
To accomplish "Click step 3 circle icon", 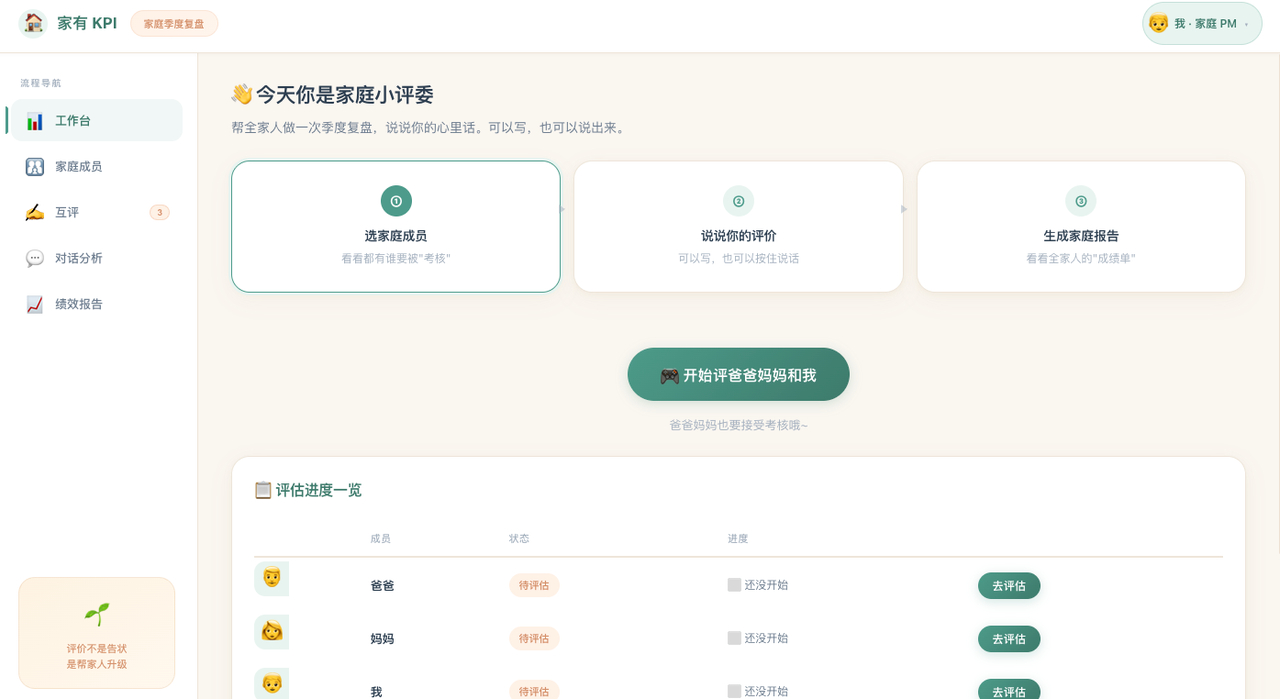I will (x=1081, y=201).
